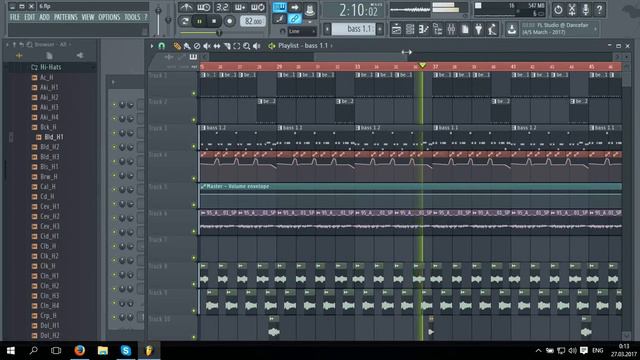This screenshot has width=640, height=360.
Task: Open the ADD menu
Action: pyautogui.click(x=44, y=17)
